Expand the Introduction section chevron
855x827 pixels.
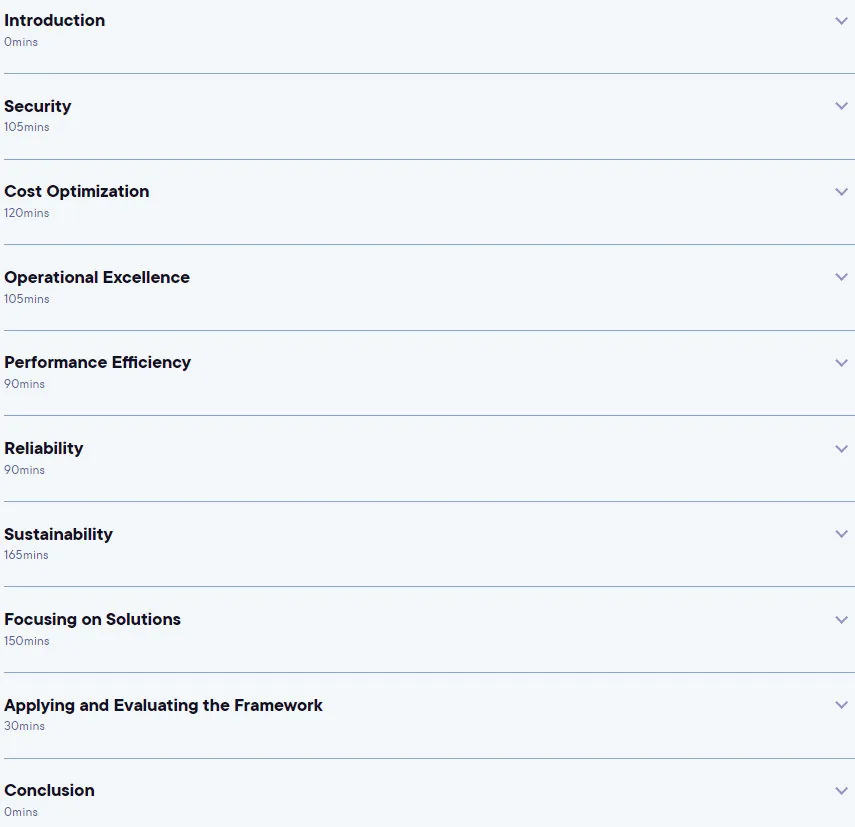click(841, 21)
